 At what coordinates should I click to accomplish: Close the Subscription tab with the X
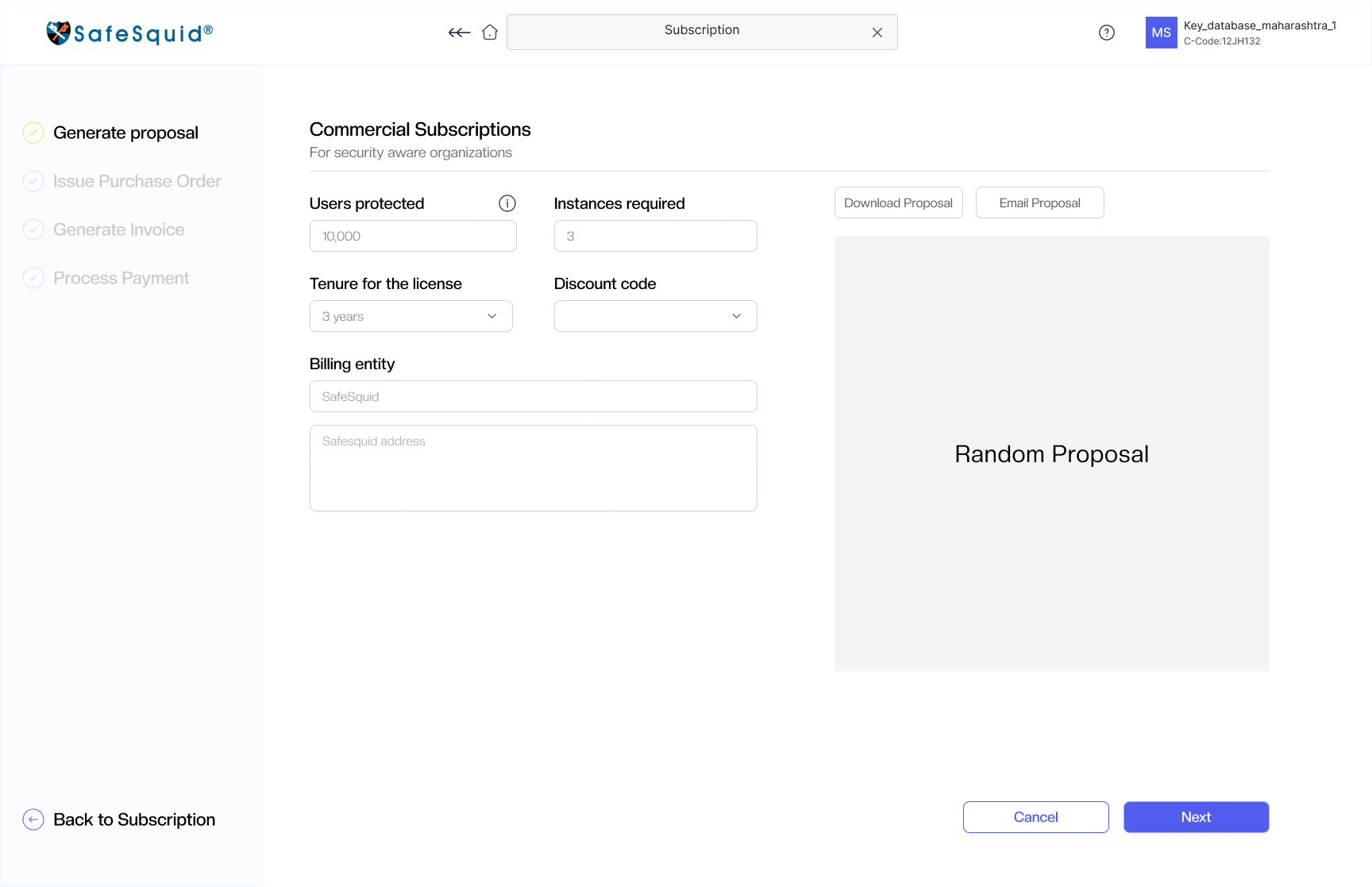click(877, 33)
